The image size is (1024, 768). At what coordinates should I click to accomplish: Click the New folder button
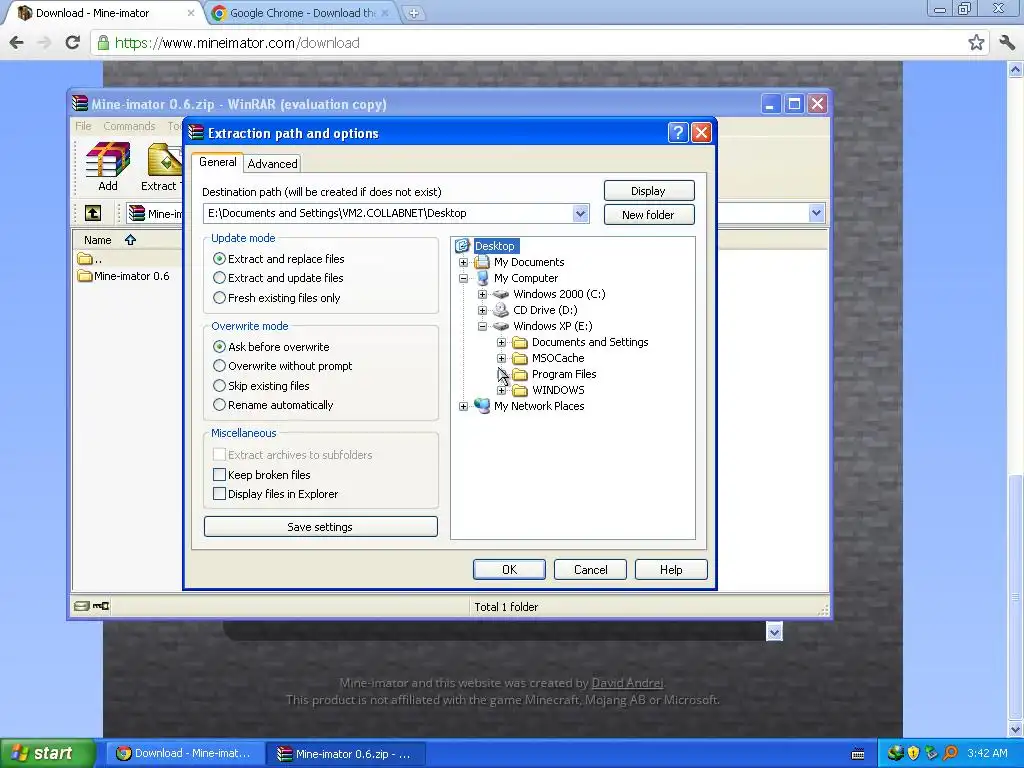[648, 214]
